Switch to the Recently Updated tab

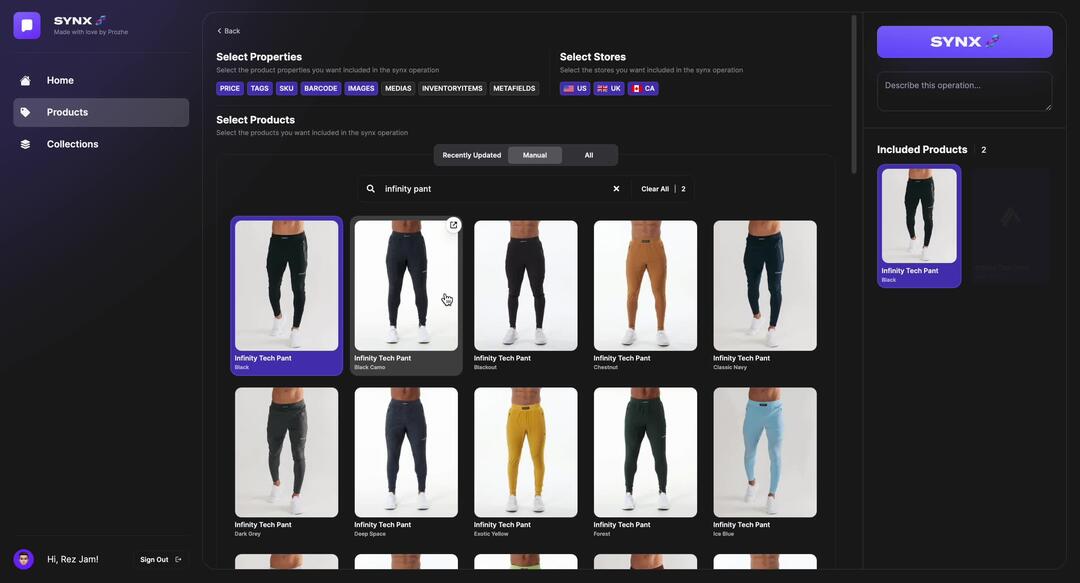(472, 155)
